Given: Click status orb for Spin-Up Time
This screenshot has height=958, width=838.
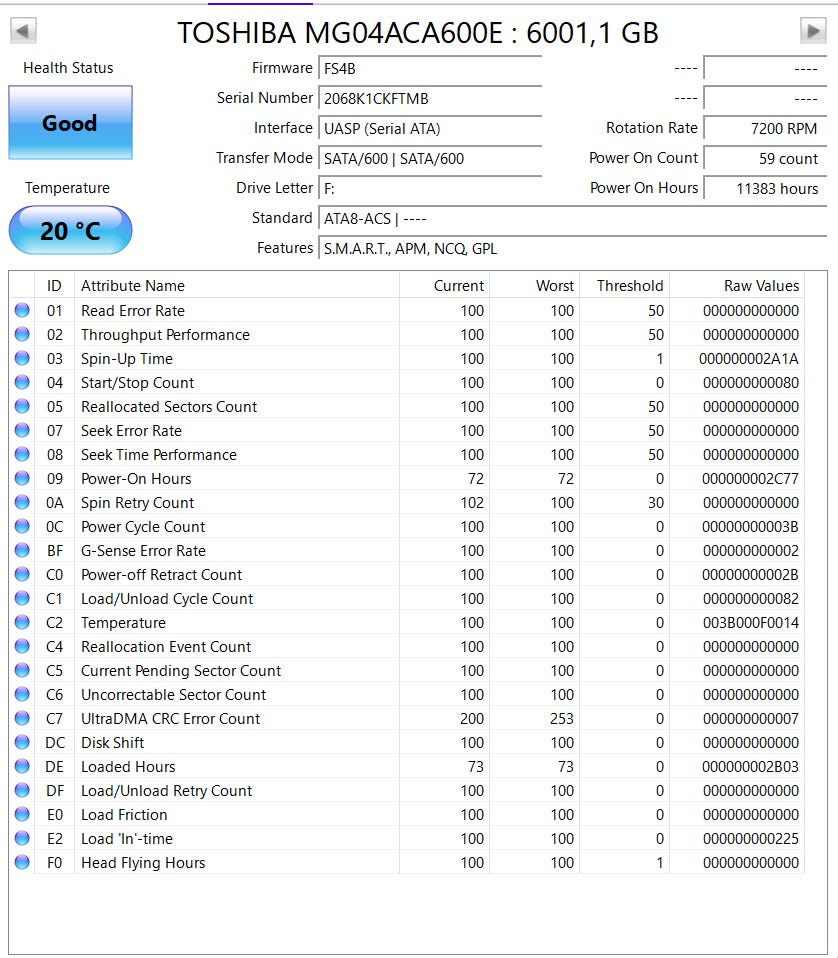Looking at the screenshot, I should point(22,358).
